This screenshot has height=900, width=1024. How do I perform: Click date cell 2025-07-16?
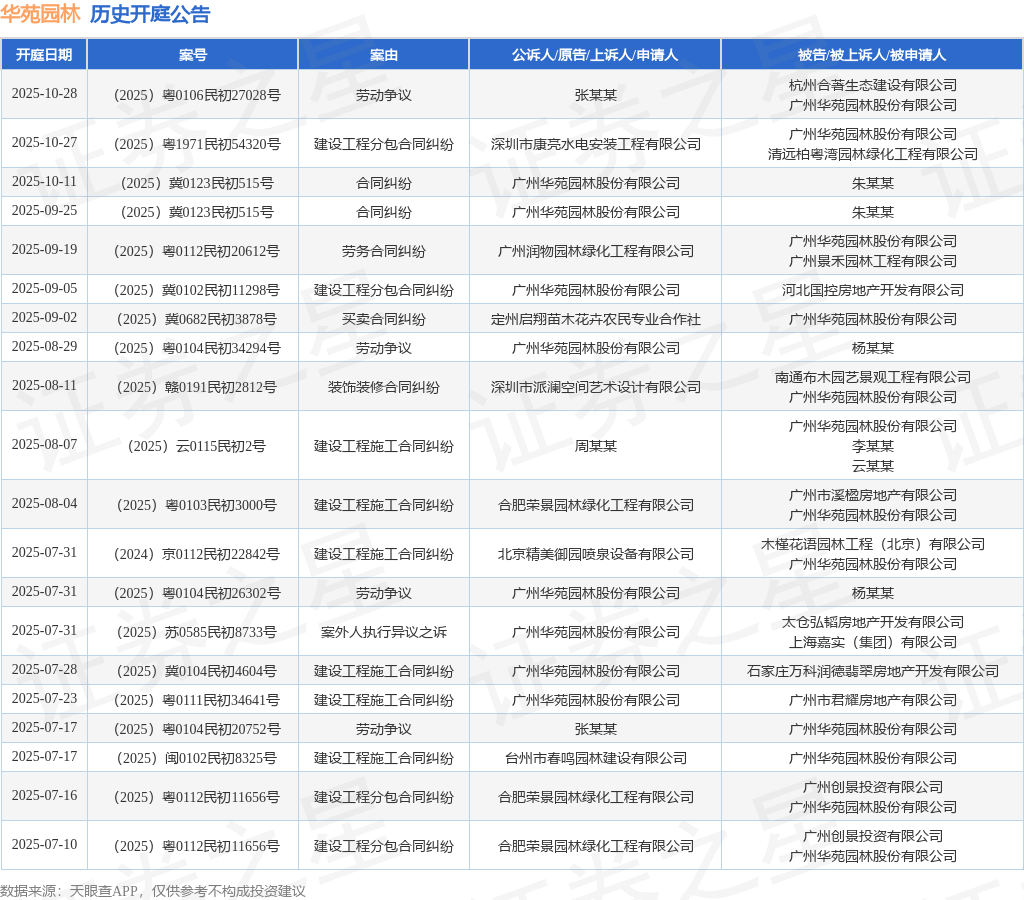click(44, 796)
